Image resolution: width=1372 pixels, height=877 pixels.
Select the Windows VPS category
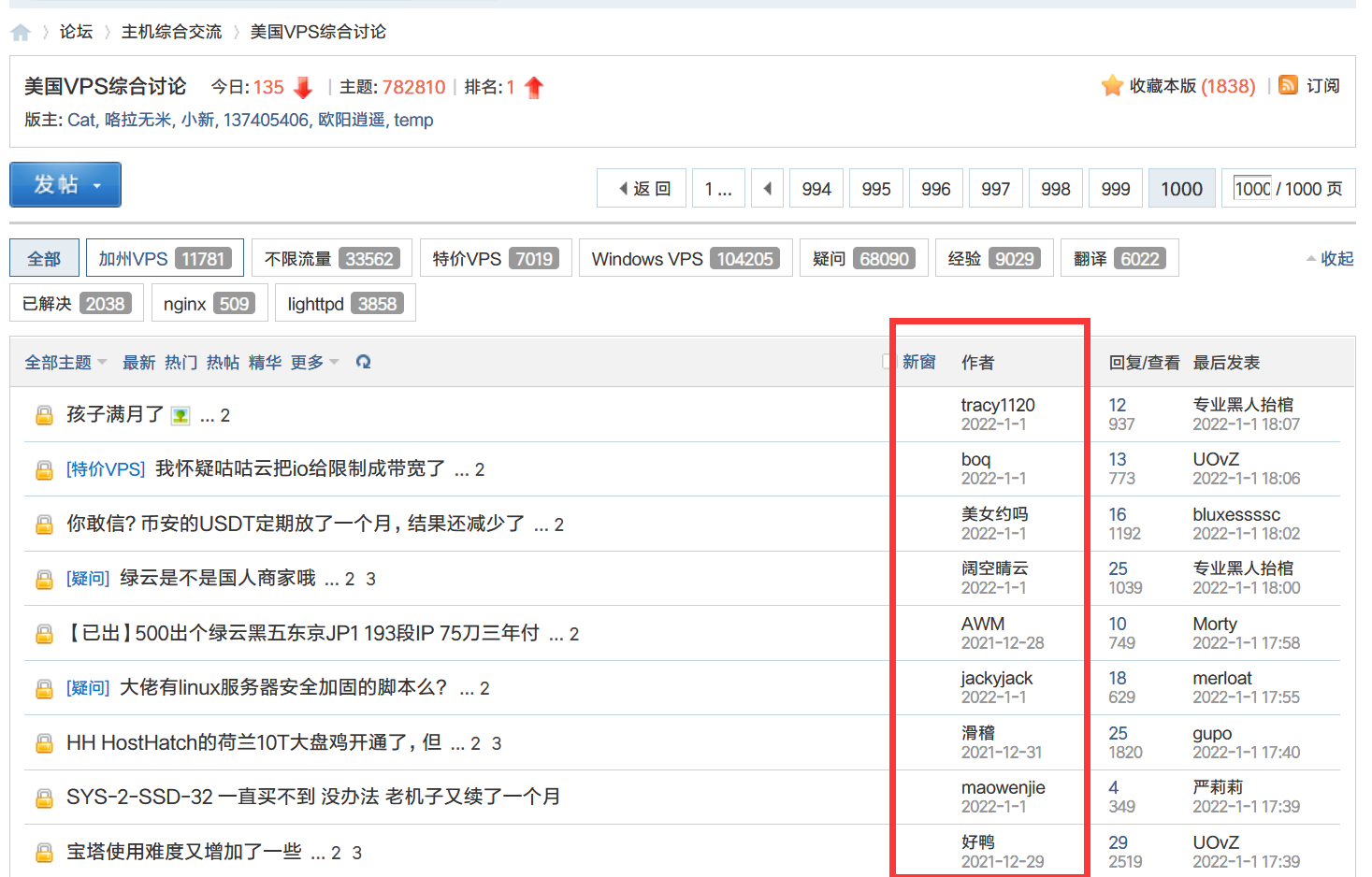pyautogui.click(x=686, y=258)
